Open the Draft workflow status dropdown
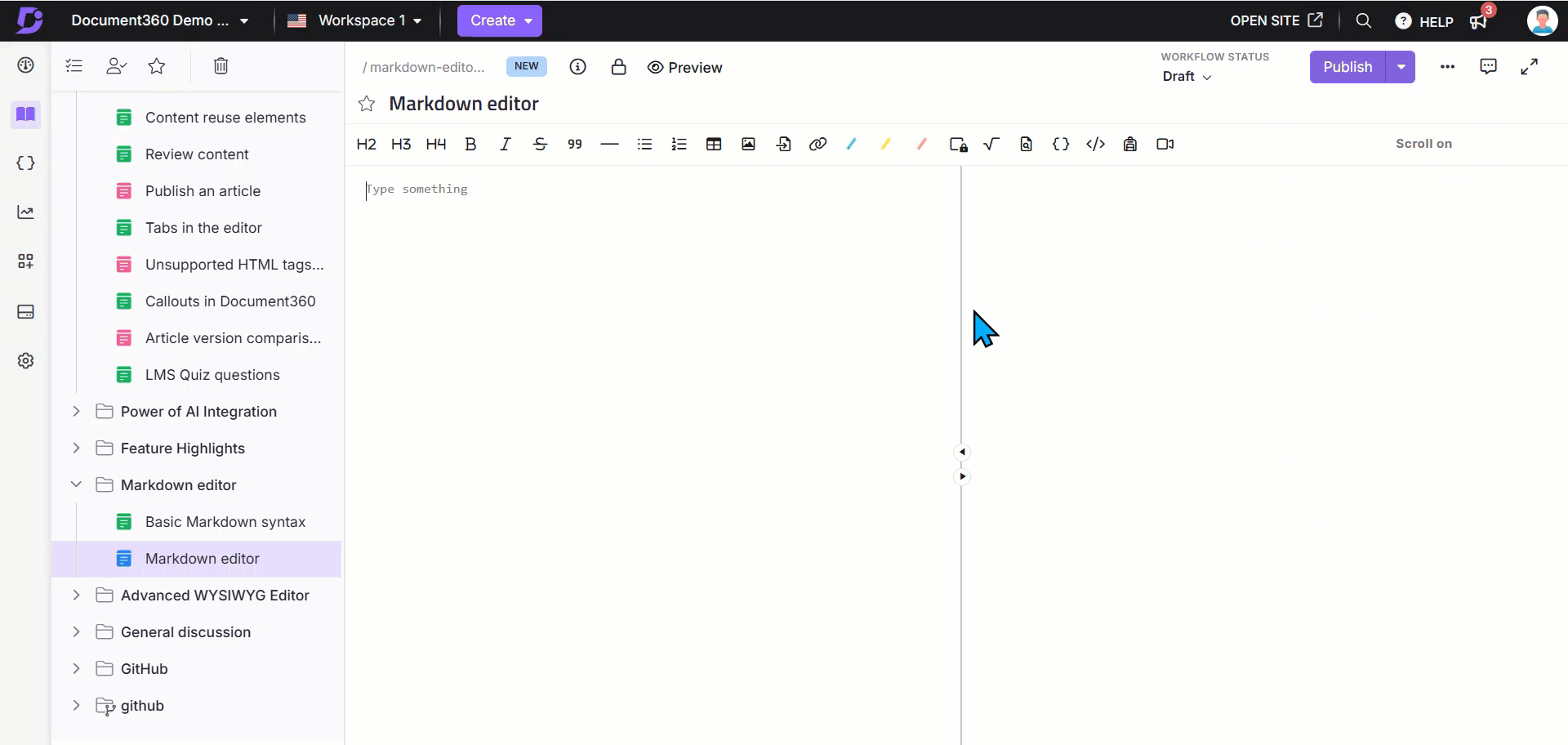Screen dimensions: 1568x745 click(1187, 76)
